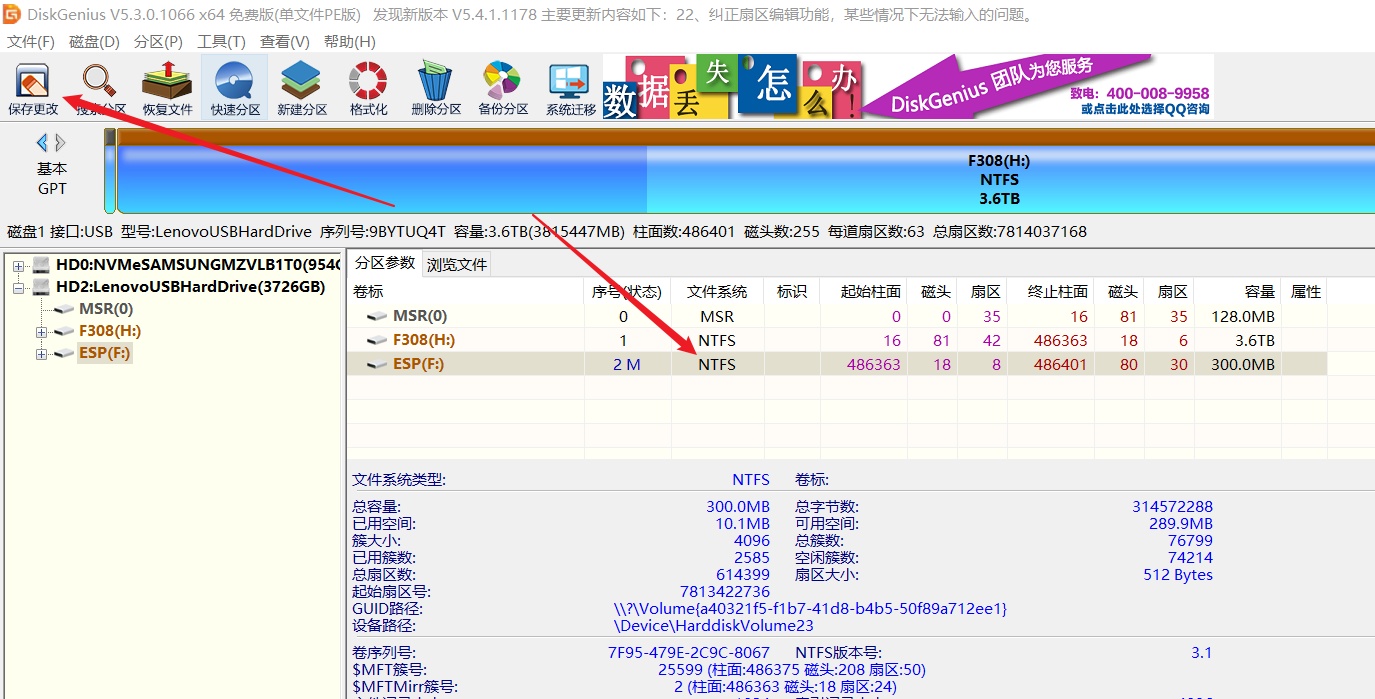Click the volume serial 7F95-479E-2C9C-8067
Viewport: 1375px width, 699px height.
pos(689,653)
